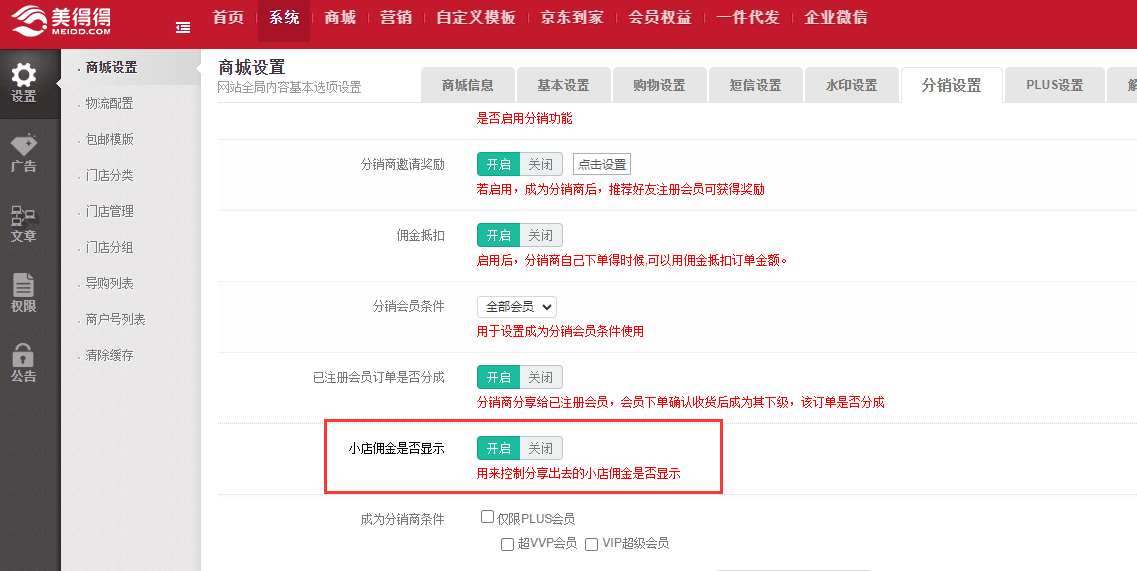Viewport: 1137px width, 571px height.
Task: Turn on 分销商邀请奖励 with 开启
Action: click(x=499, y=165)
